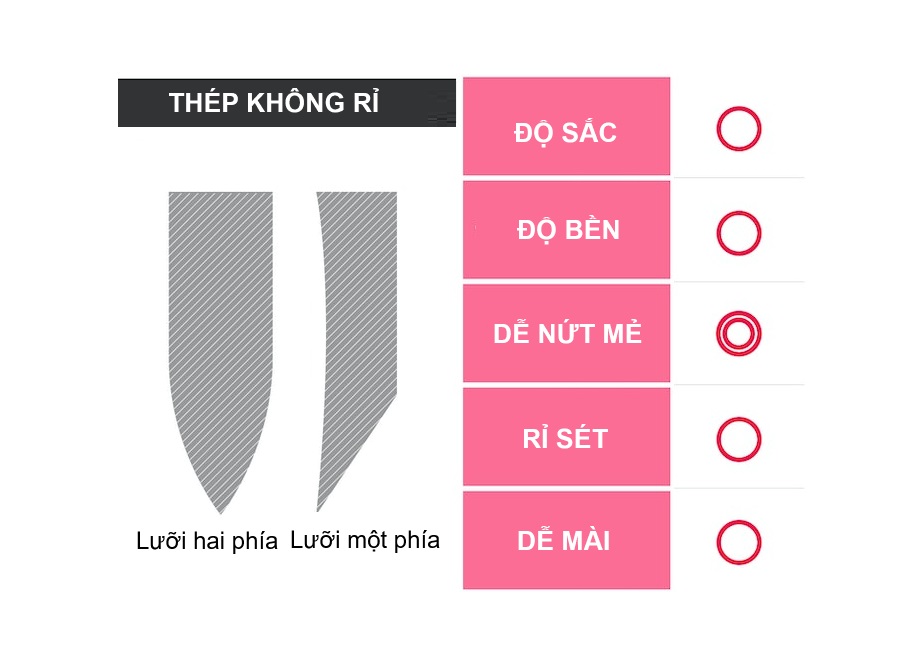Click the DỄ NỨT MẺ label
This screenshot has height=670, width=898.
(x=566, y=334)
